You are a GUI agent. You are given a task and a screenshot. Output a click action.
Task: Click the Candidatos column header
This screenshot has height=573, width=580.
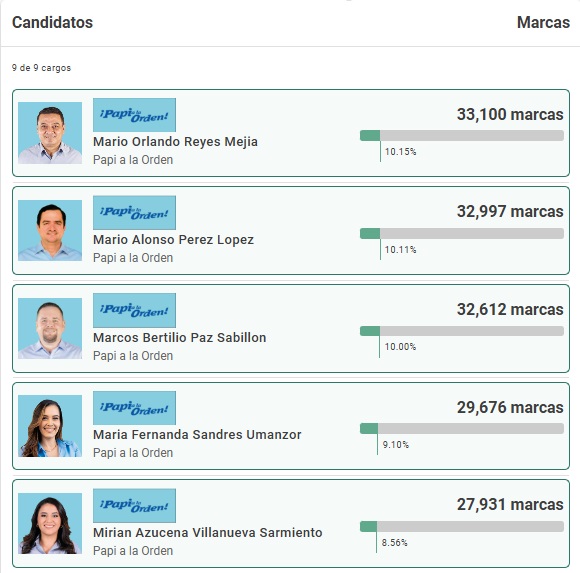coord(53,23)
